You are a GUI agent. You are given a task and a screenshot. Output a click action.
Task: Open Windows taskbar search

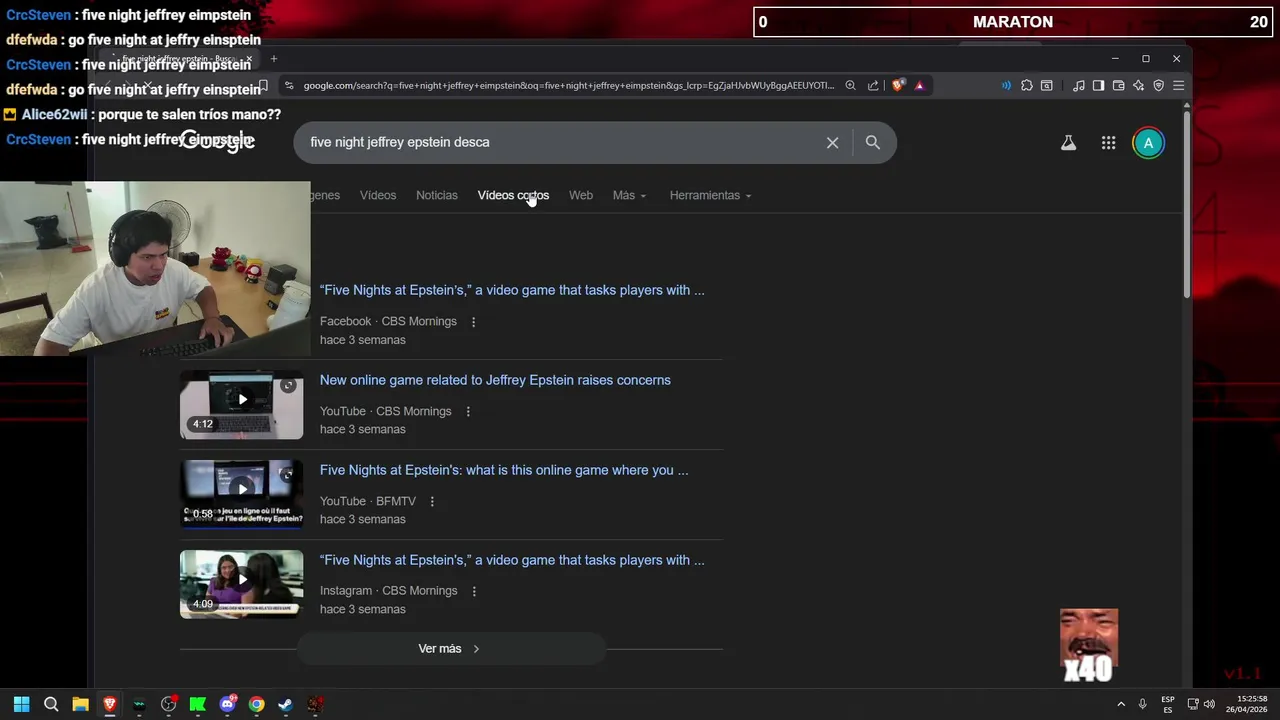click(51, 704)
